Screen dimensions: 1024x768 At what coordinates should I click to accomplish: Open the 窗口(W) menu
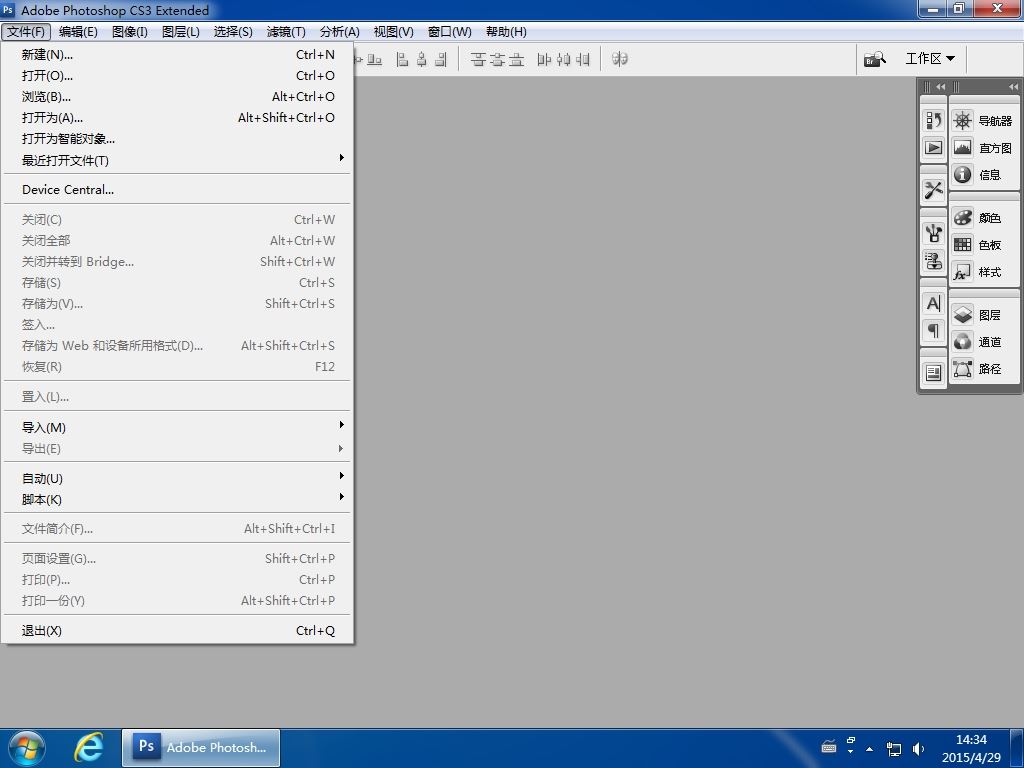coord(449,31)
